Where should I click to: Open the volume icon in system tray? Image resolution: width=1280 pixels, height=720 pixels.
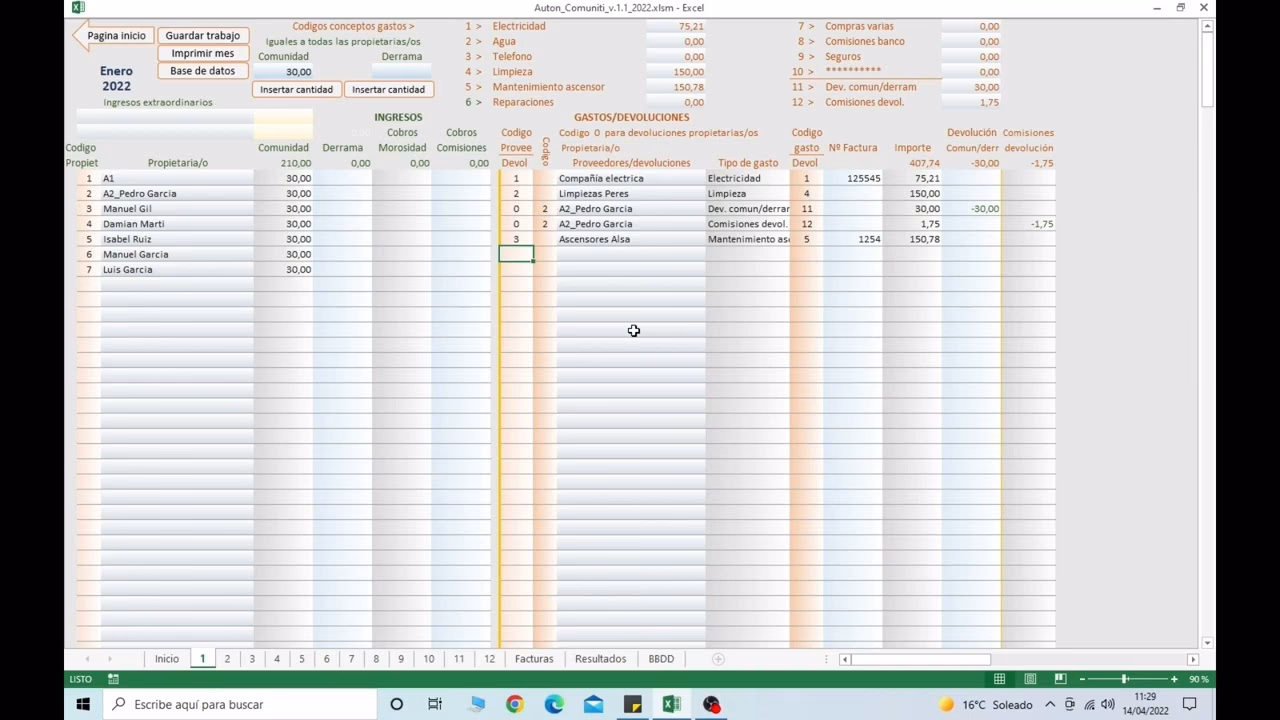(x=1108, y=704)
